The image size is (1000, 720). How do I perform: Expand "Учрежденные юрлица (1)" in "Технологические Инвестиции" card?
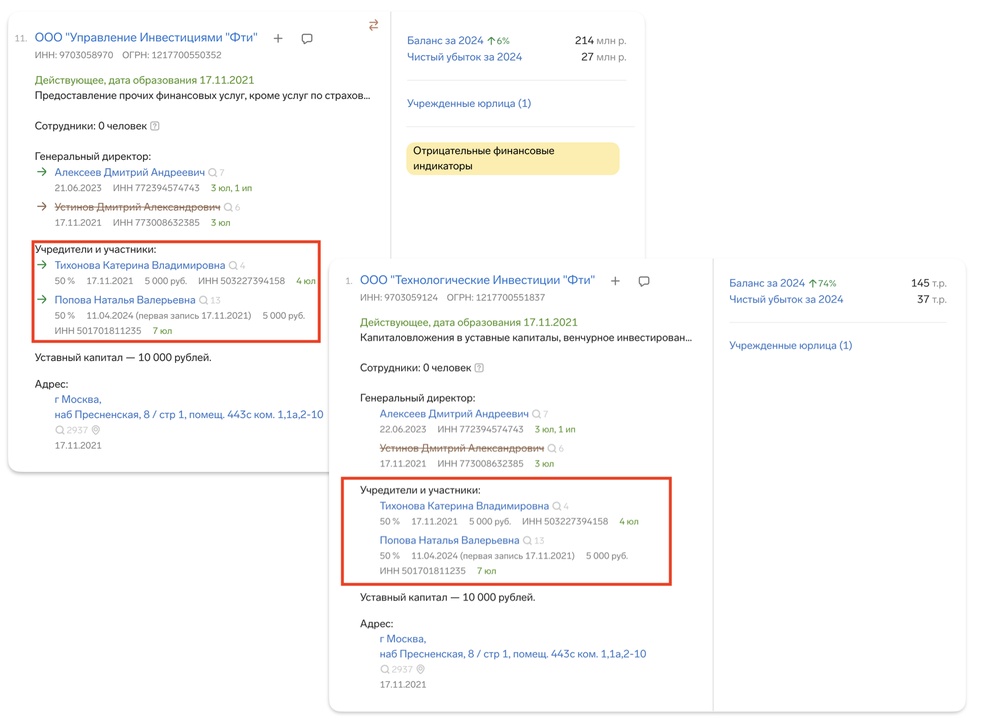(790, 346)
